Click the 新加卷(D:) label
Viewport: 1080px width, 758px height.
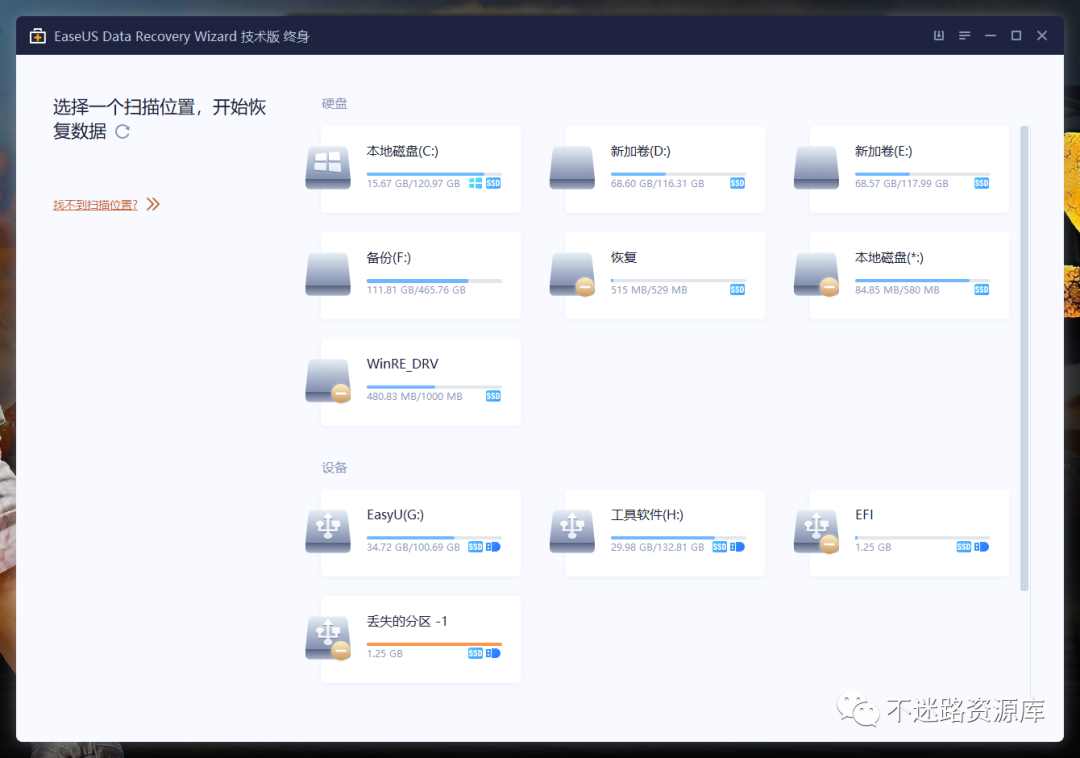coord(641,151)
